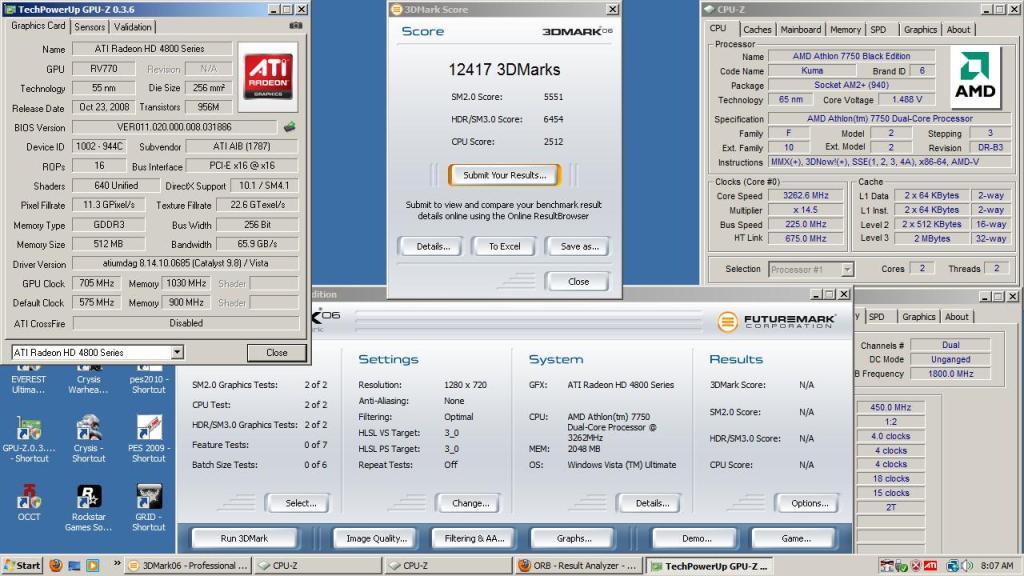This screenshot has height=576, width=1024.
Task: Click the GPU-Z screenshot camera icon
Action: (x=296, y=25)
